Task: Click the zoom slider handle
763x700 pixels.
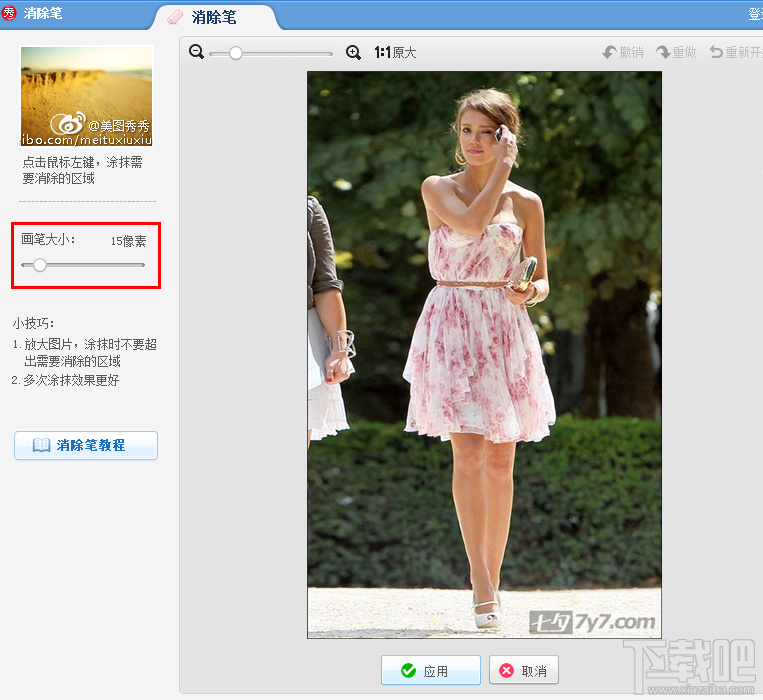Action: (236, 53)
